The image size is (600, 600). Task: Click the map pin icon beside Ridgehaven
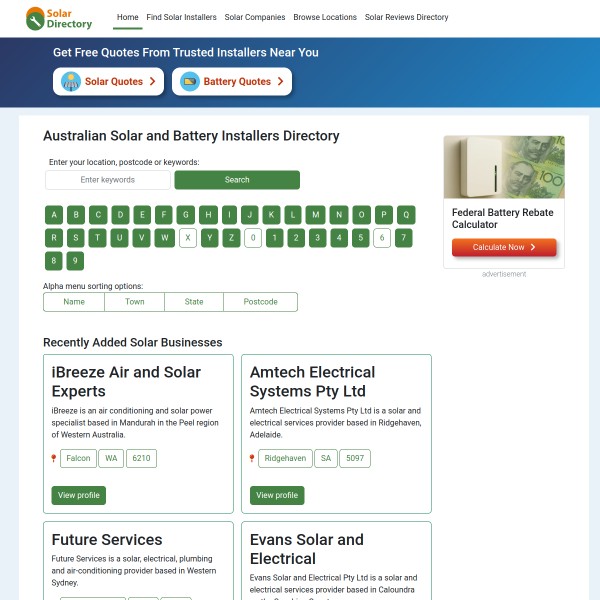coord(252,458)
